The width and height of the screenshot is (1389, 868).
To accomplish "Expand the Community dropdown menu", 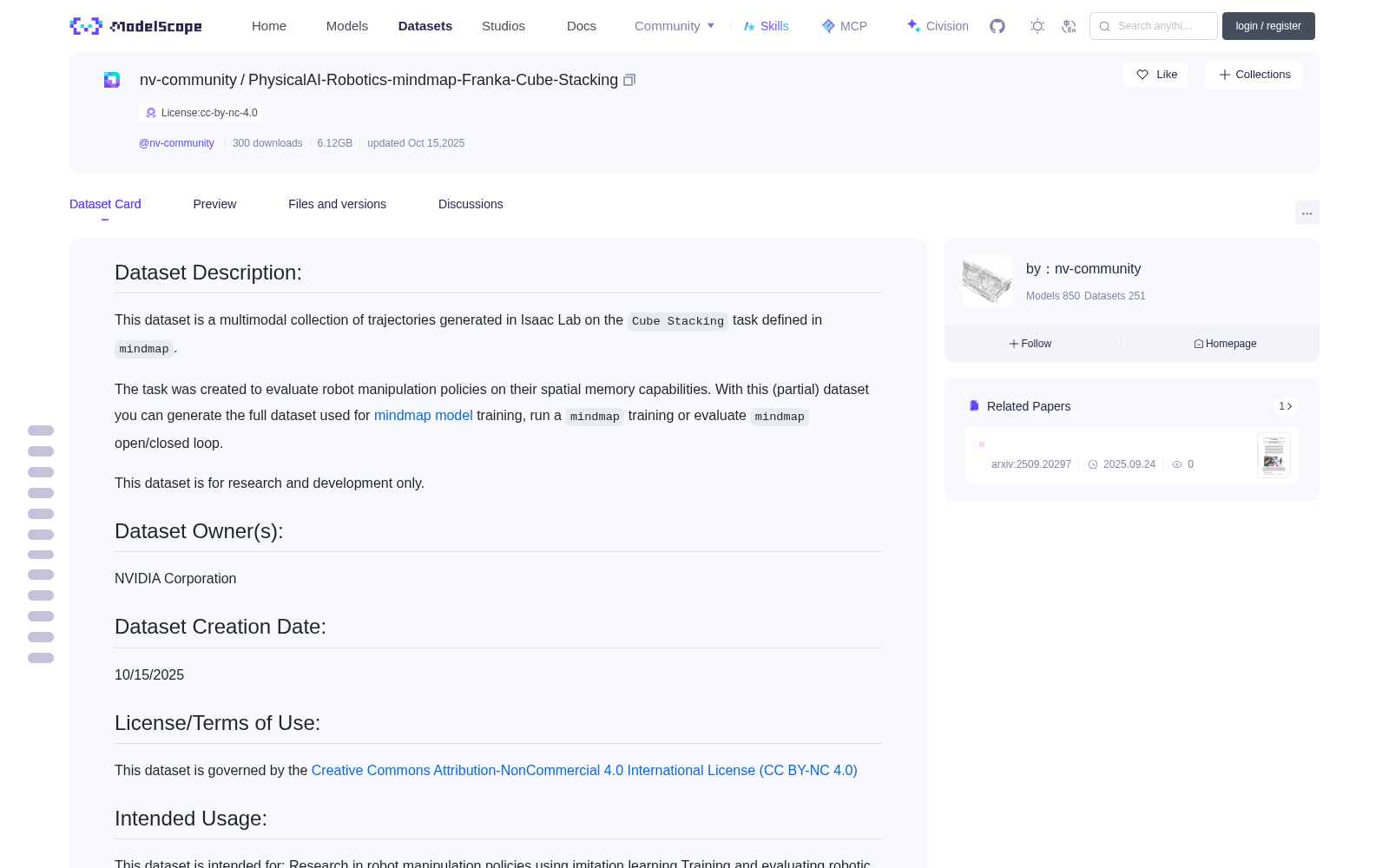I will pos(675,26).
